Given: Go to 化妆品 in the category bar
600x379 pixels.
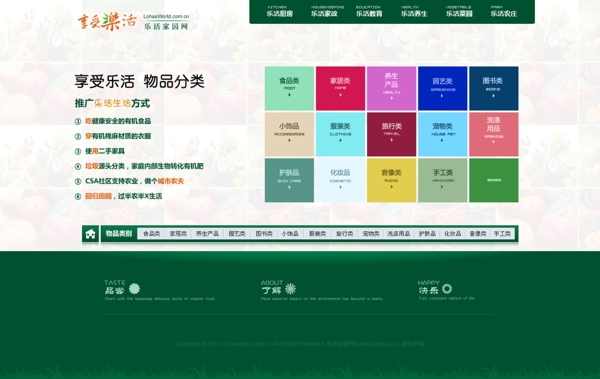Looking at the screenshot, I should coord(453,234).
